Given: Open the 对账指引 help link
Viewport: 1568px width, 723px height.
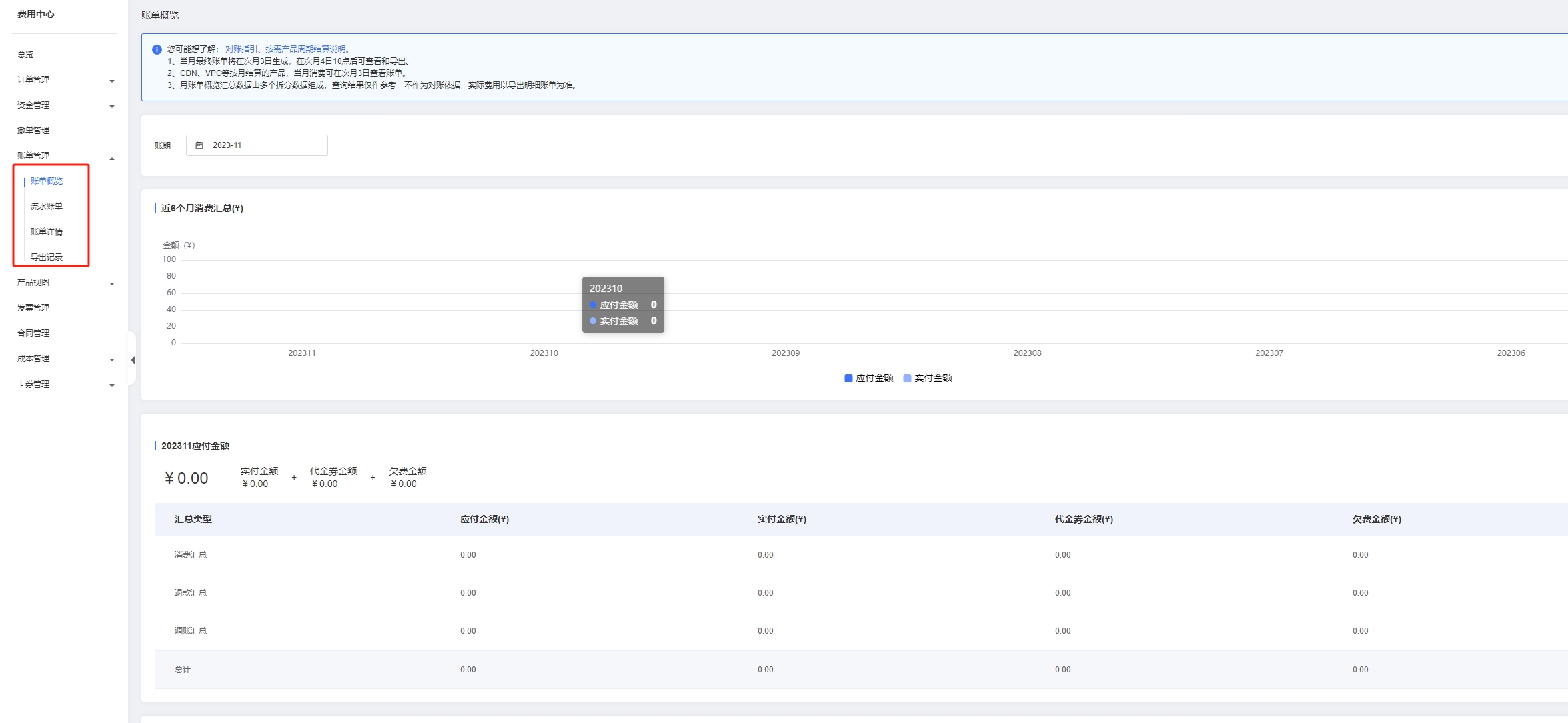Looking at the screenshot, I should [x=241, y=49].
